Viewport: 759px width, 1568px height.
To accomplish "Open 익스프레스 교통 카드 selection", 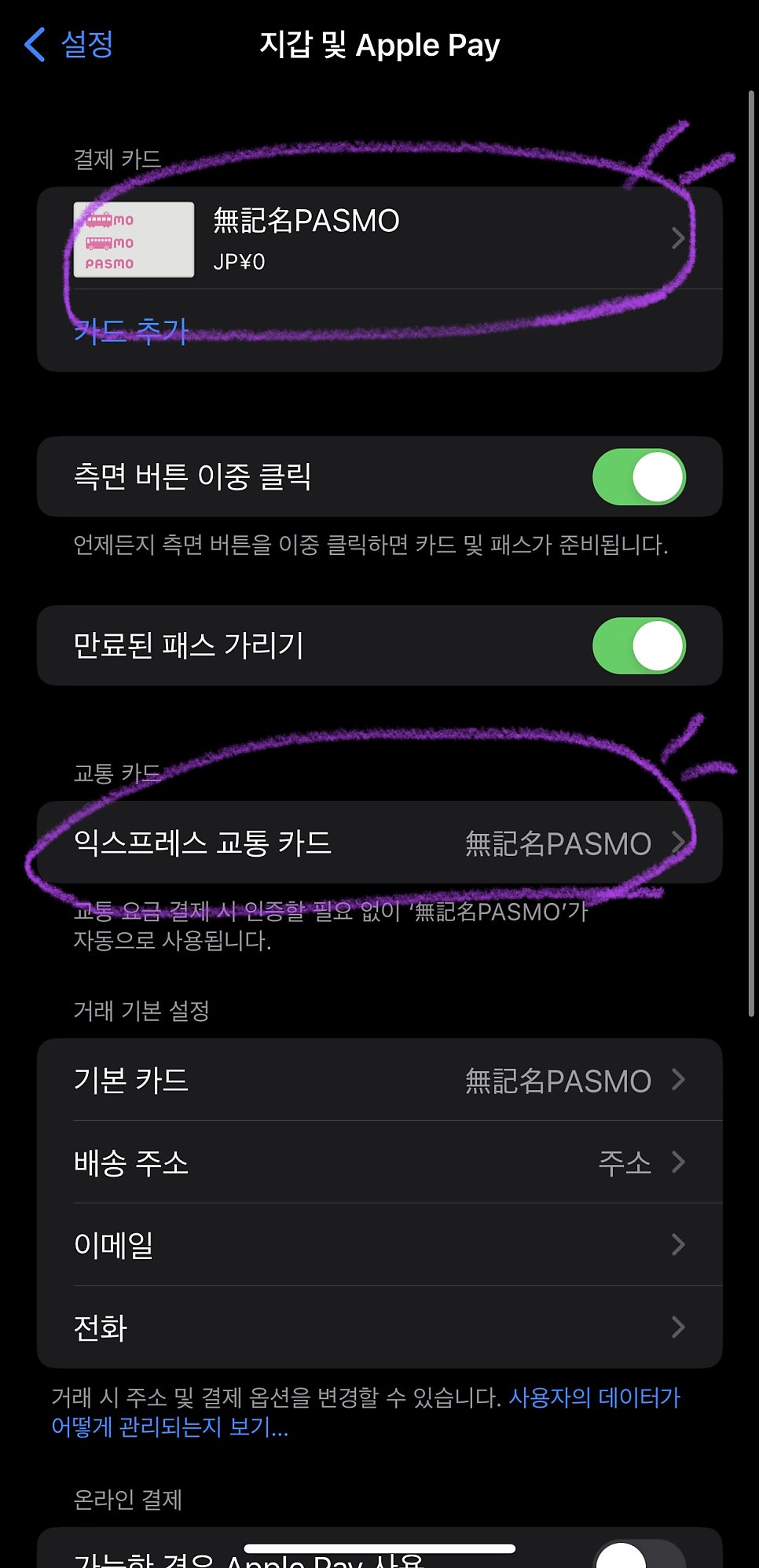I will [x=379, y=843].
